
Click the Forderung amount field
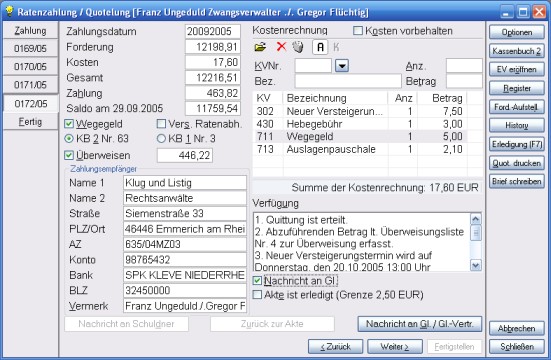tap(213, 47)
